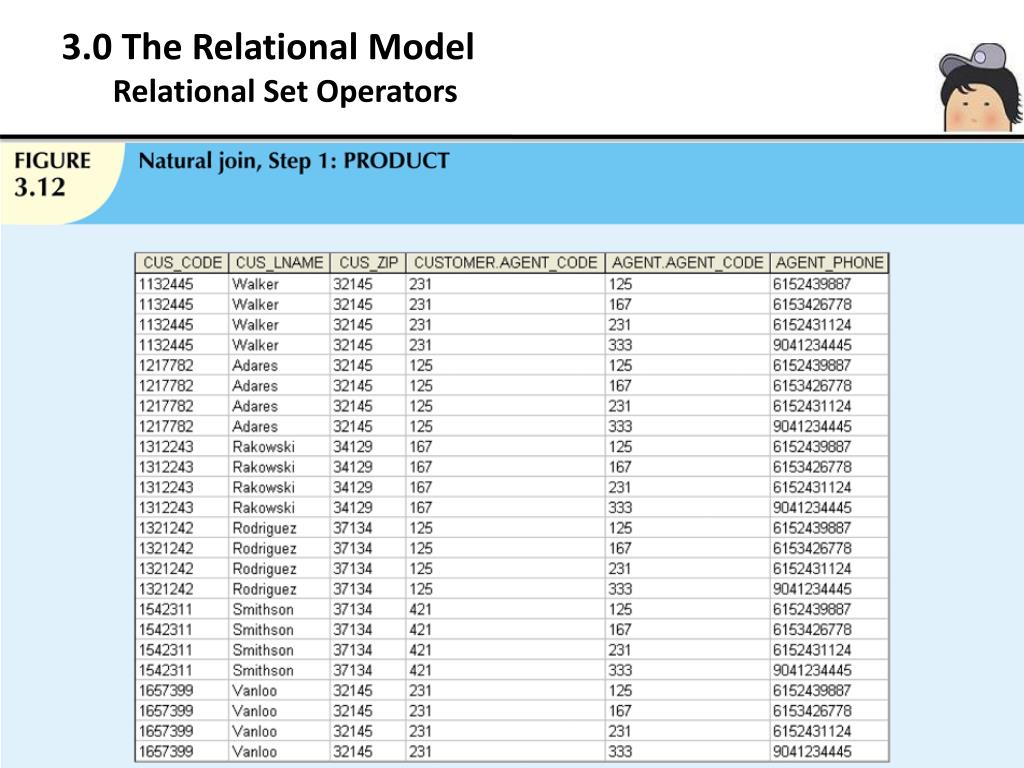Image resolution: width=1024 pixels, height=768 pixels.
Task: Click phone 6152431124 in the Rakowski row
Action: 812,487
